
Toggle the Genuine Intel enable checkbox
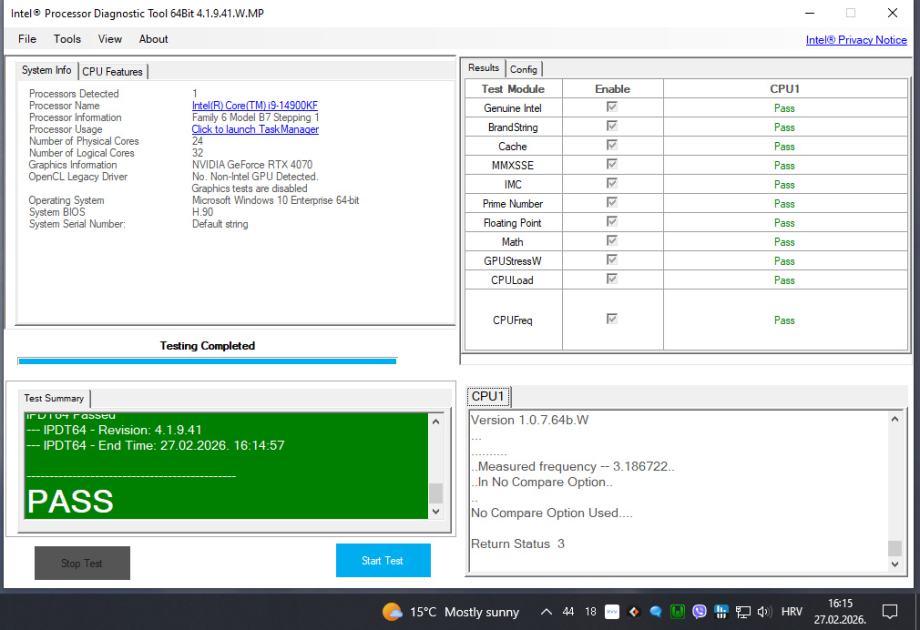click(x=612, y=108)
